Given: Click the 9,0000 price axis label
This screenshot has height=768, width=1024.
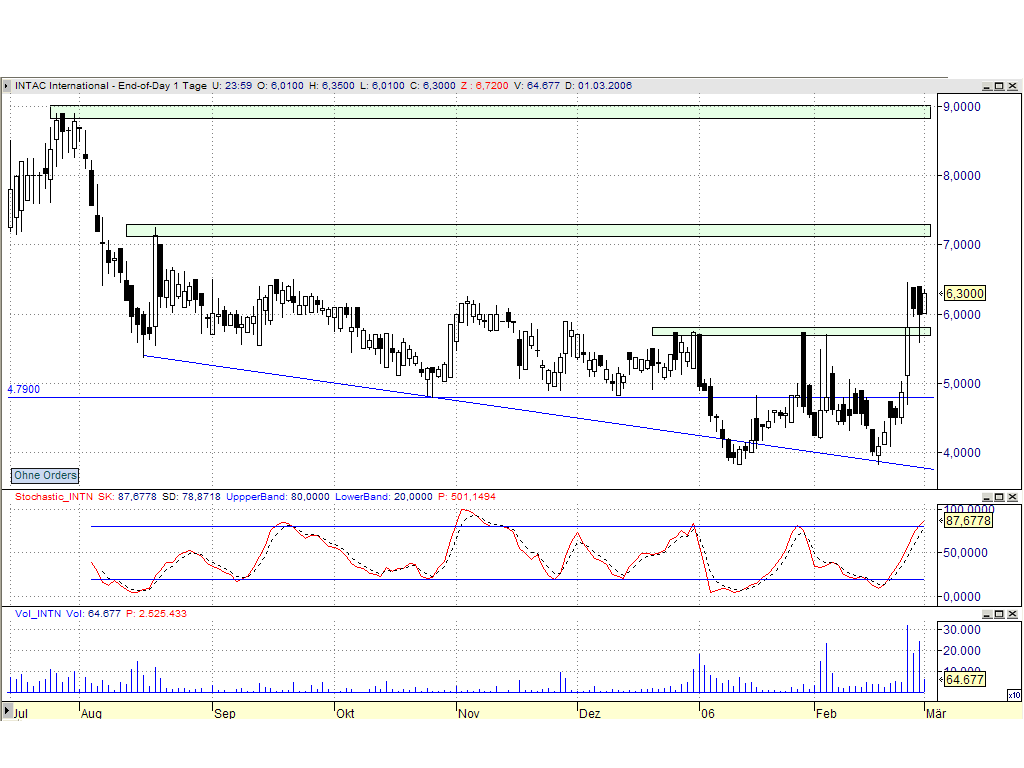Looking at the screenshot, I should click(x=962, y=106).
